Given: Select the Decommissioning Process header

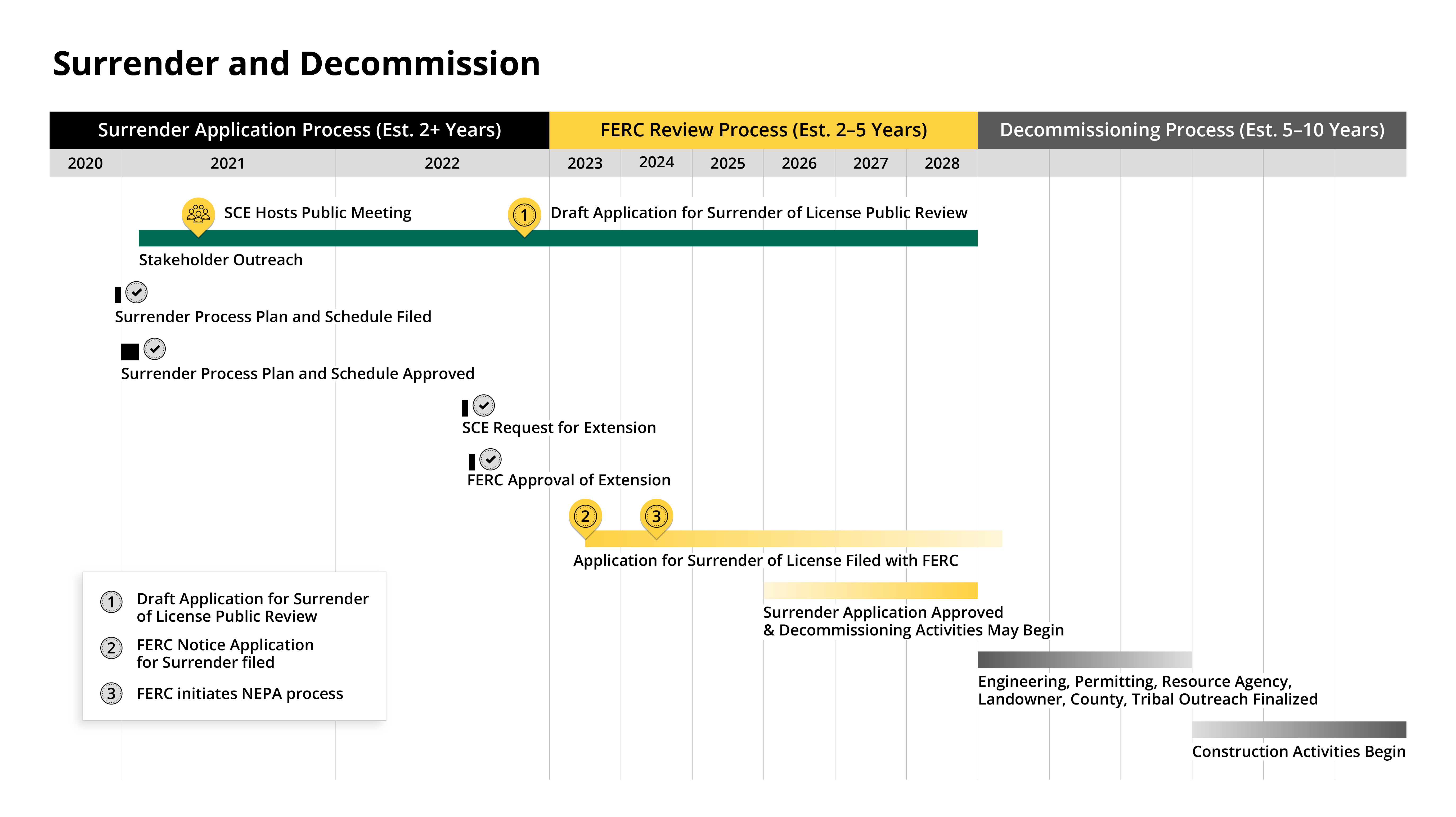Looking at the screenshot, I should [1192, 130].
